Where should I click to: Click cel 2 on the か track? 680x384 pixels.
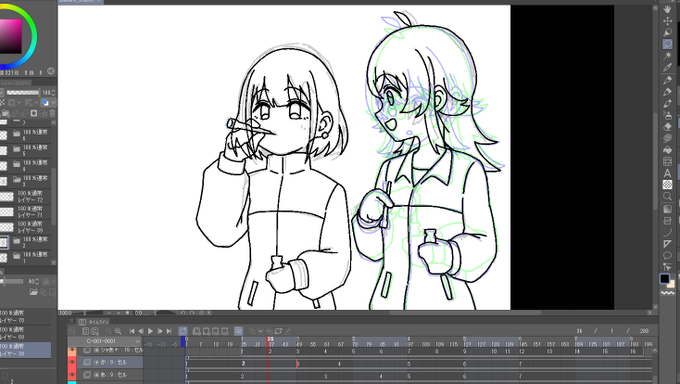[243, 364]
